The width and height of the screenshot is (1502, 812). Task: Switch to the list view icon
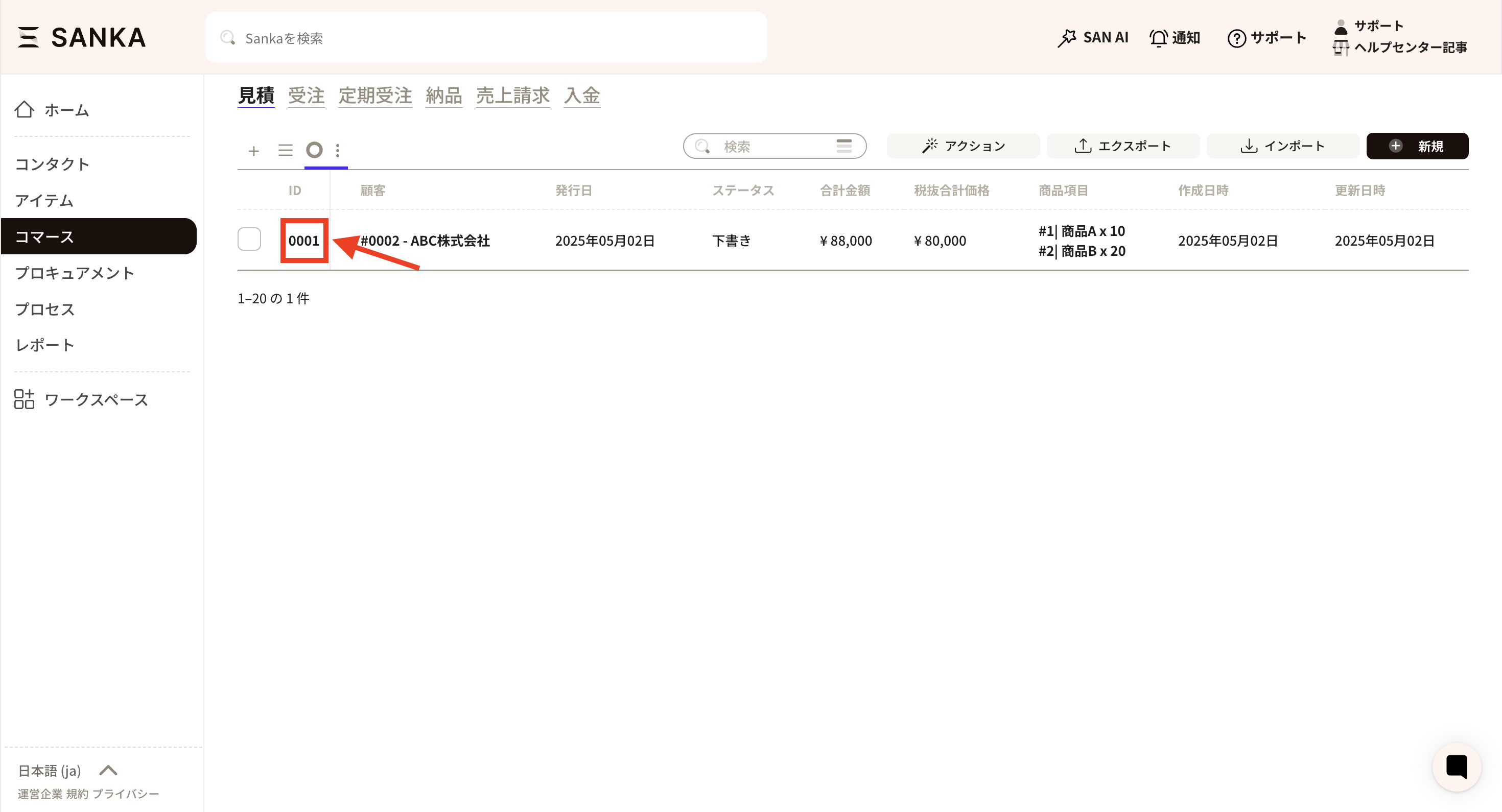285,150
